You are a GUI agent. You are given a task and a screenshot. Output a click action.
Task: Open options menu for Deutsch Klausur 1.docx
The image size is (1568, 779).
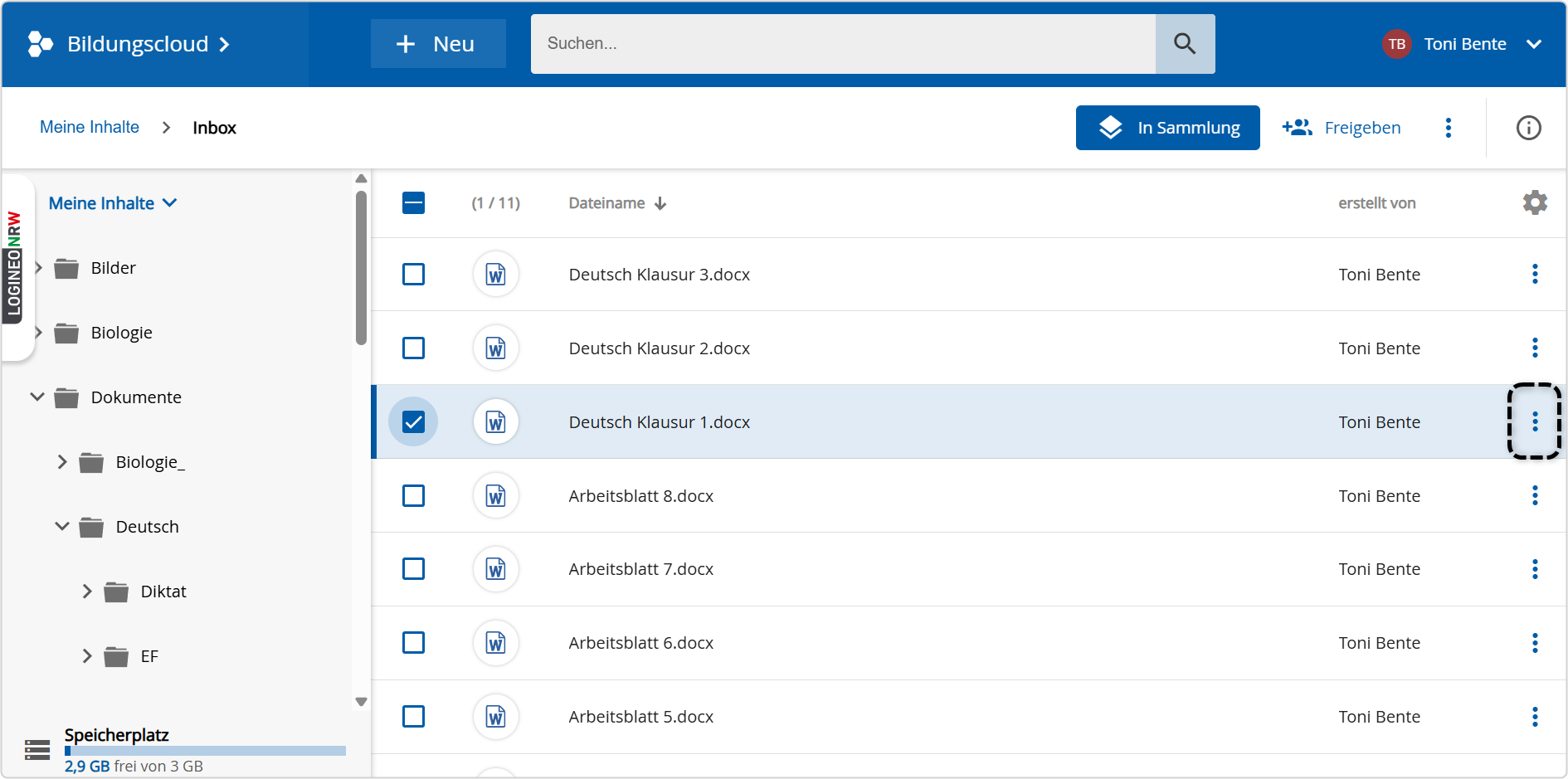[x=1535, y=421]
